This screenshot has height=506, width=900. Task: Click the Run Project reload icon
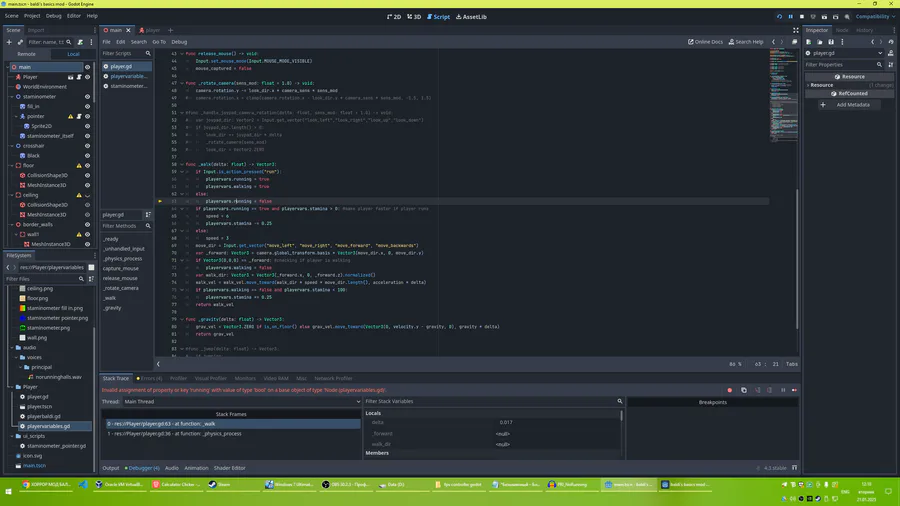click(779, 17)
